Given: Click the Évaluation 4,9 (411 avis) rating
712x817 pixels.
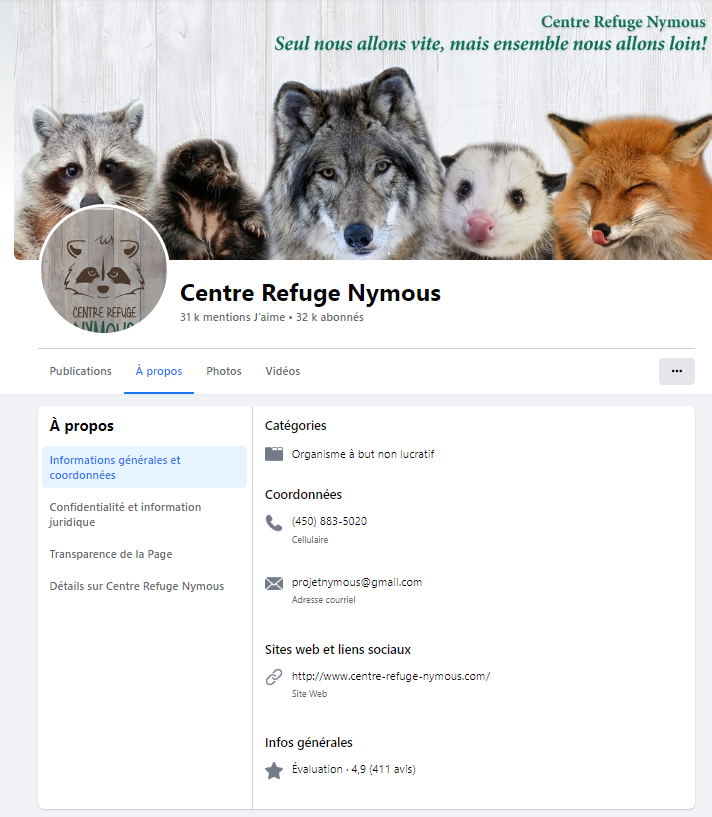Looking at the screenshot, I should (x=354, y=769).
